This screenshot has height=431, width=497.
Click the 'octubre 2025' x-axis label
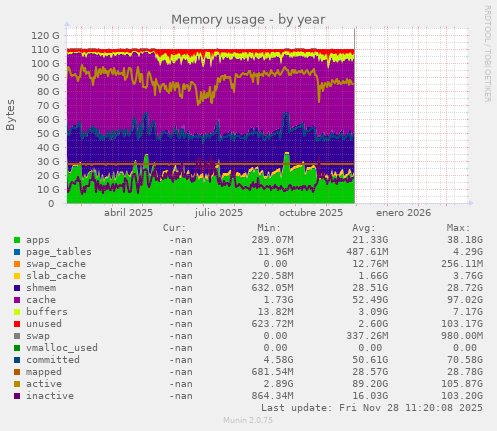tap(311, 213)
